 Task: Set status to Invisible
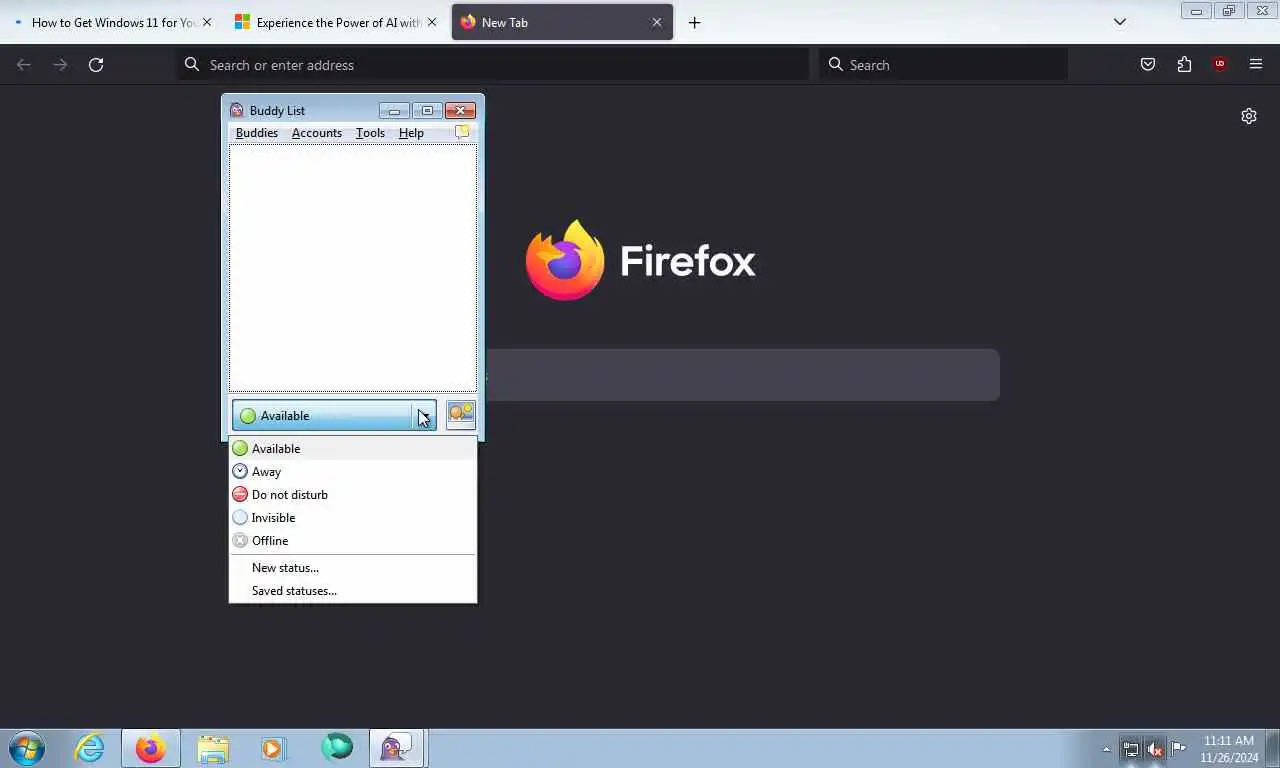(x=353, y=518)
